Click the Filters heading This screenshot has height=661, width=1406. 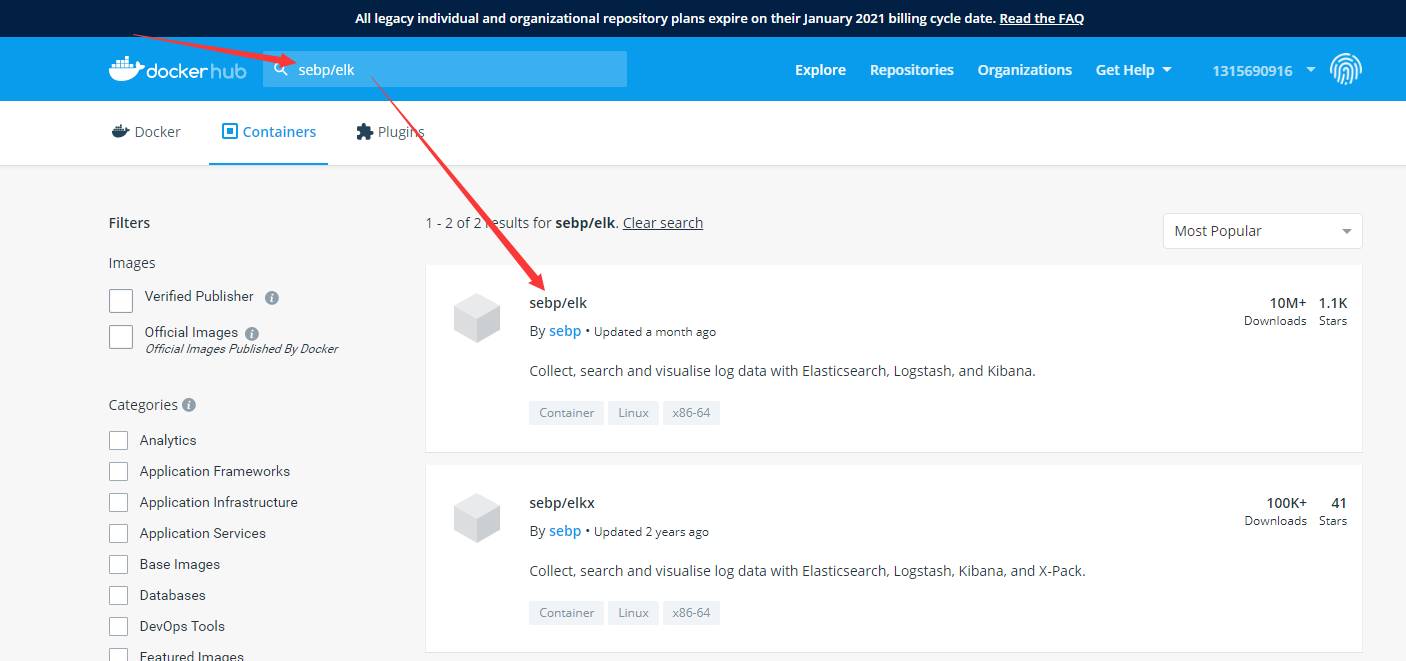129,223
